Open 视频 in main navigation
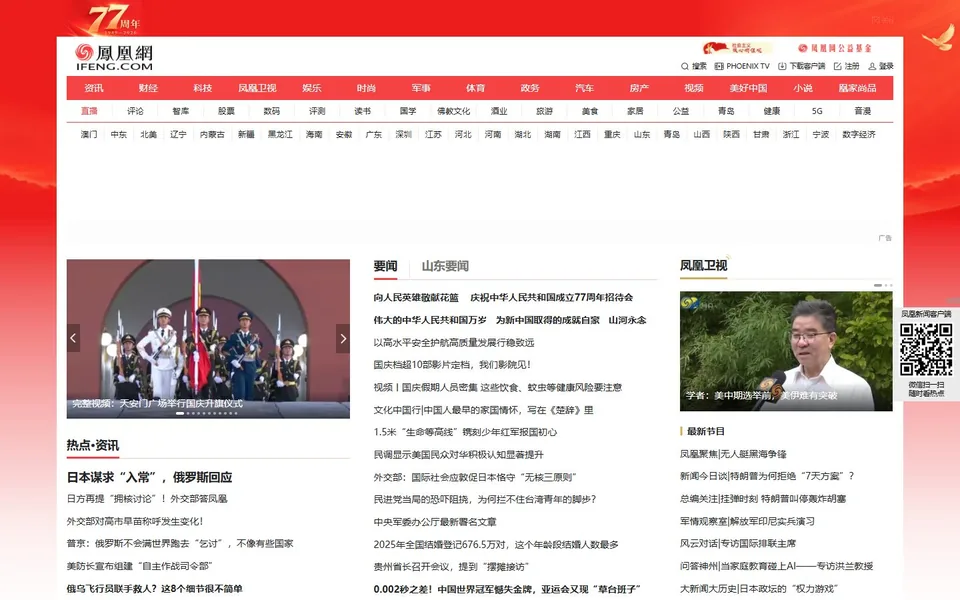The image size is (960, 600). tap(694, 88)
